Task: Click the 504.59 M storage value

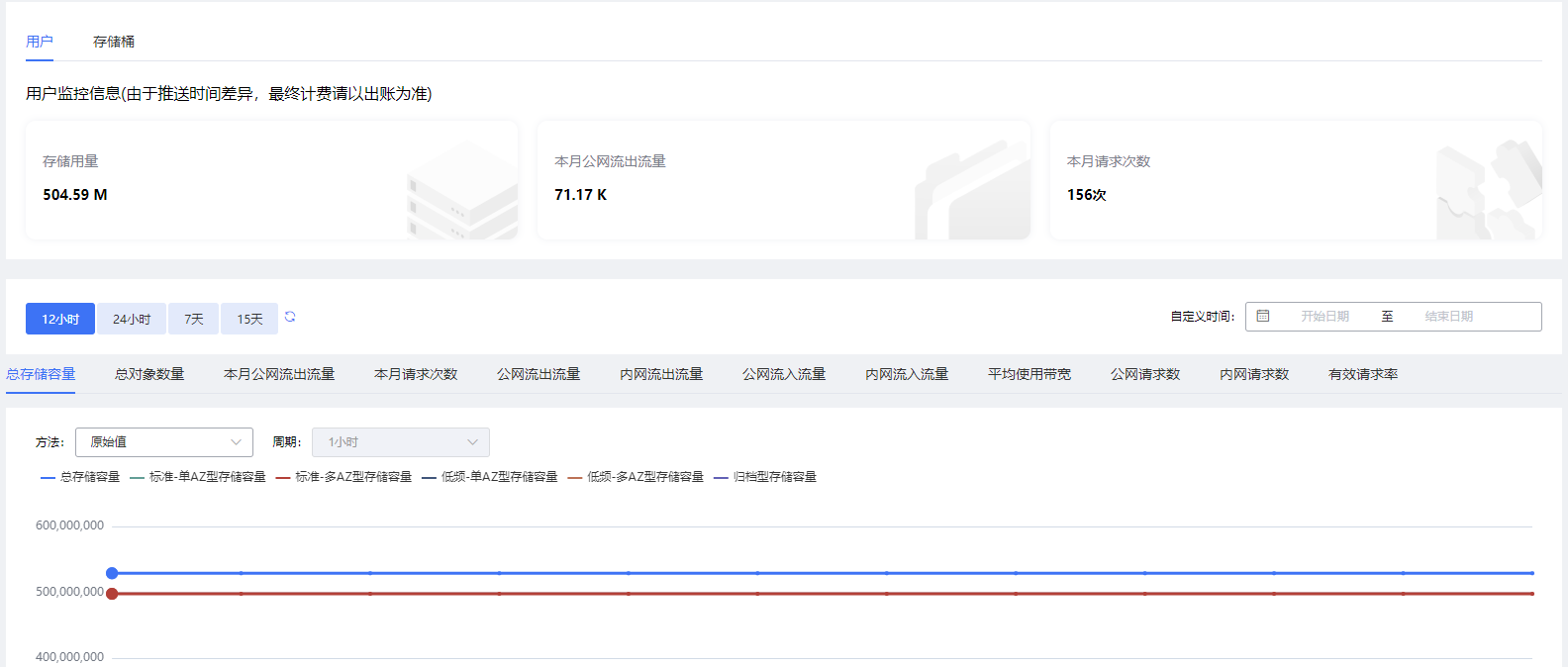Action: pos(75,195)
